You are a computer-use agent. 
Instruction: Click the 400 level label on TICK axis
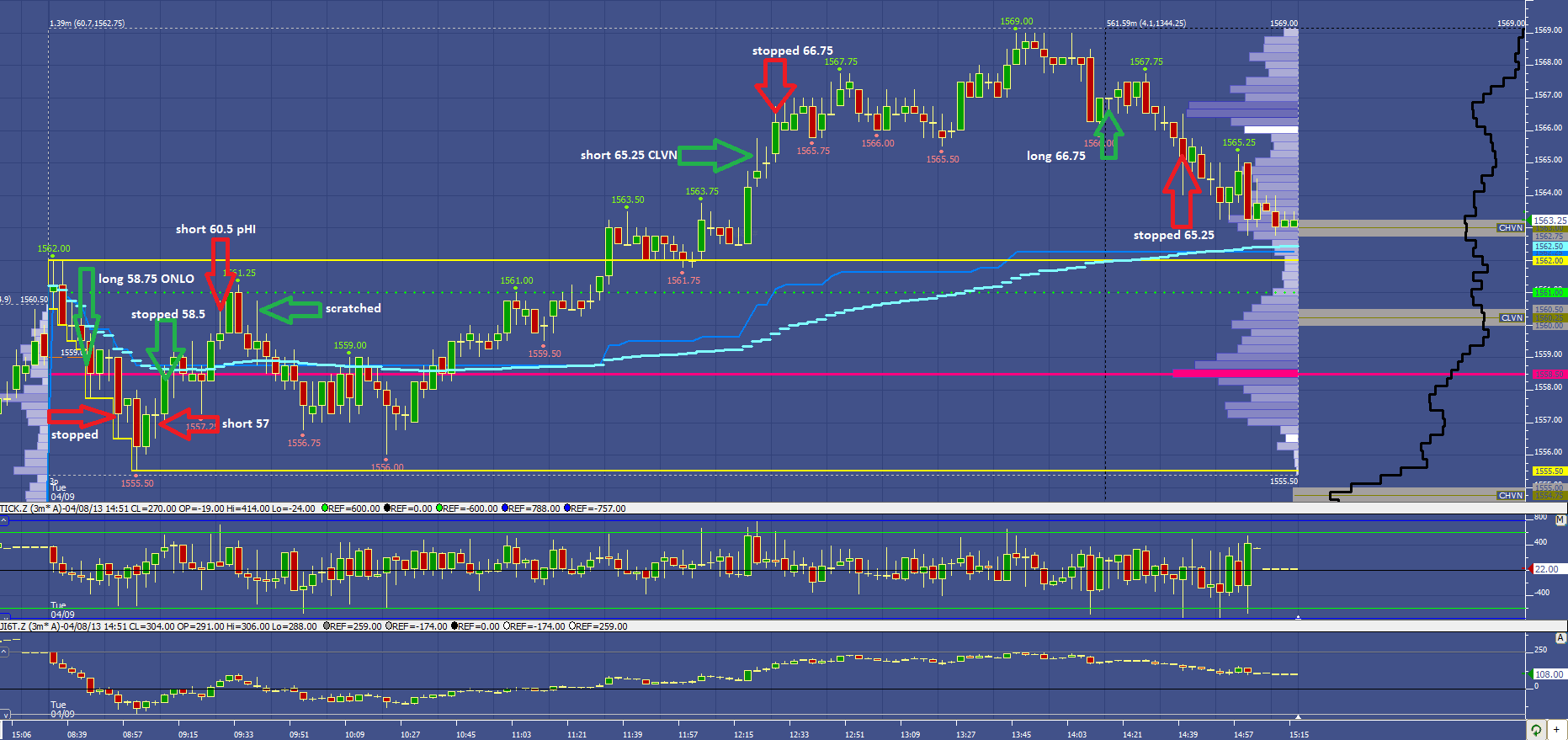click(x=1541, y=542)
